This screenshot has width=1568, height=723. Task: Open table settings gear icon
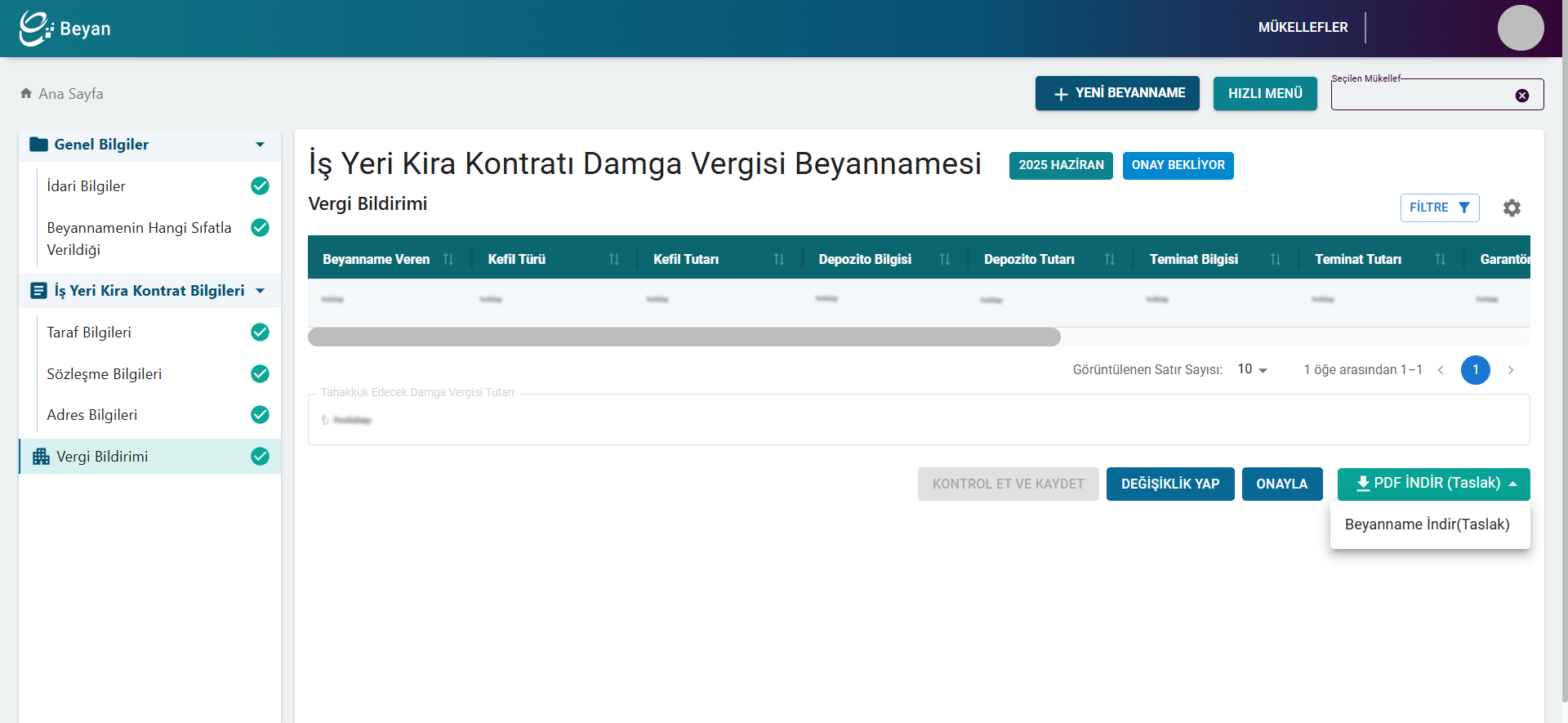1512,208
